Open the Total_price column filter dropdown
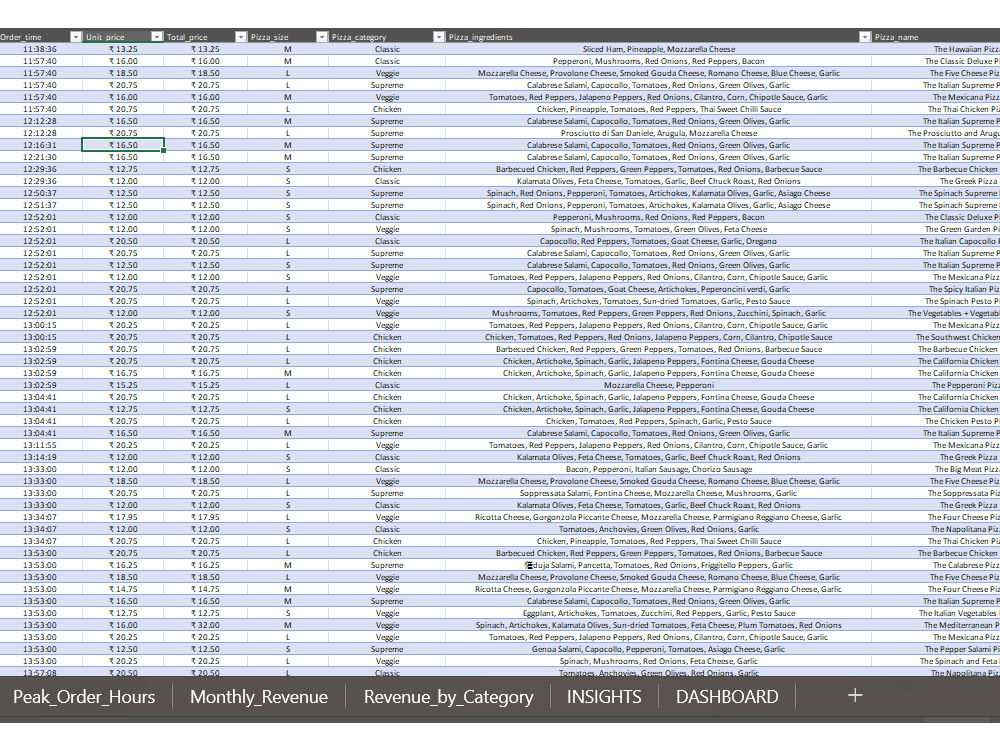 click(240, 37)
